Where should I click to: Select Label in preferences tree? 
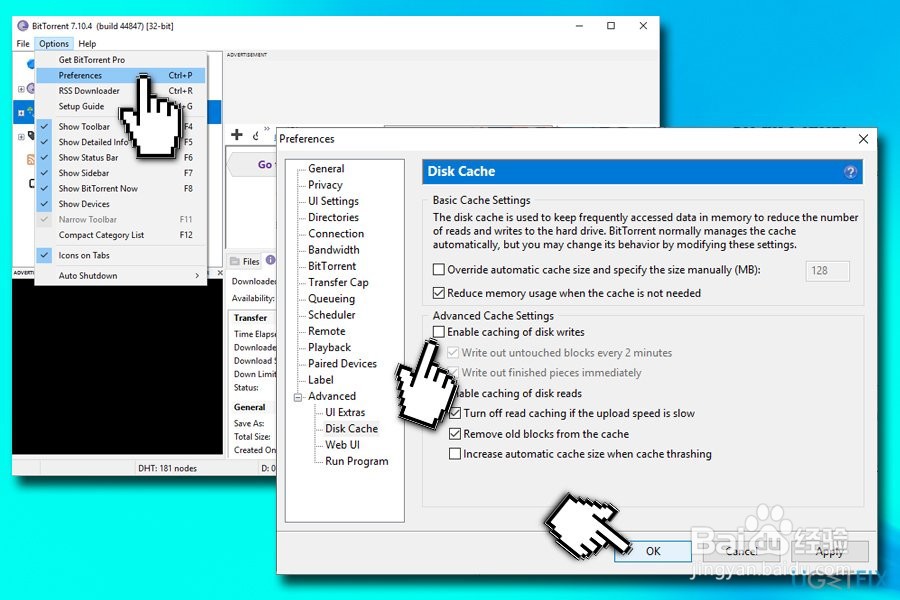(320, 380)
